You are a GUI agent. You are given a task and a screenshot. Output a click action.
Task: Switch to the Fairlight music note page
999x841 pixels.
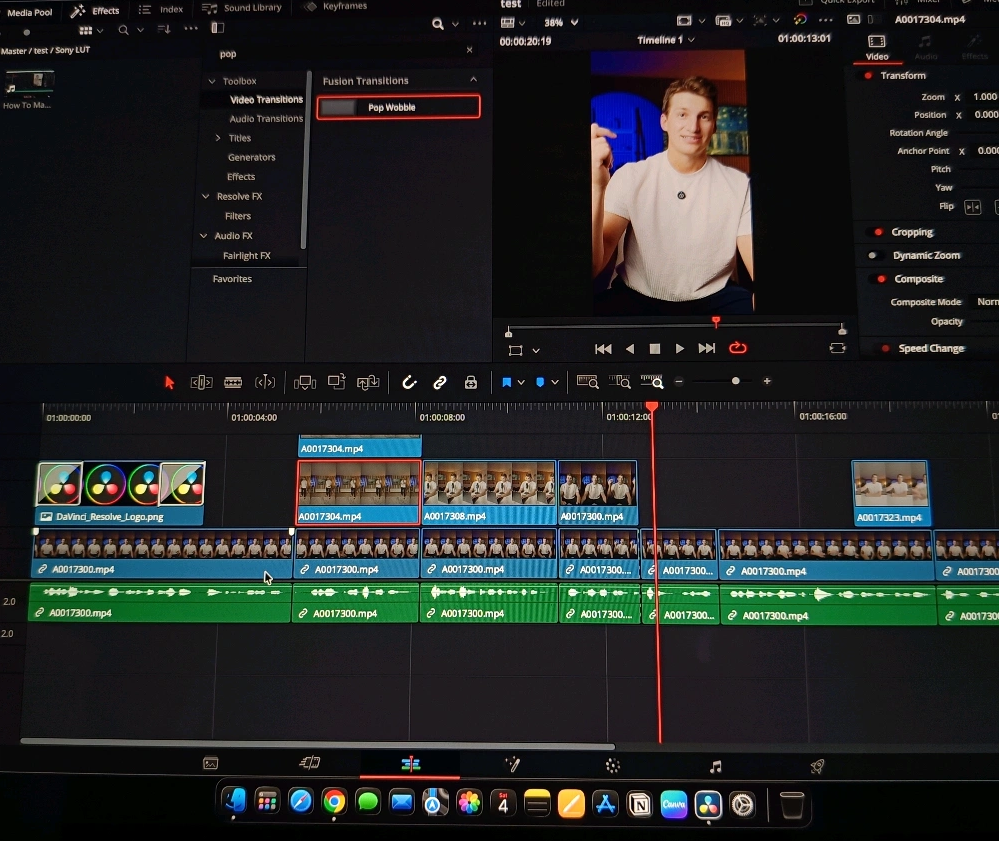(715, 766)
